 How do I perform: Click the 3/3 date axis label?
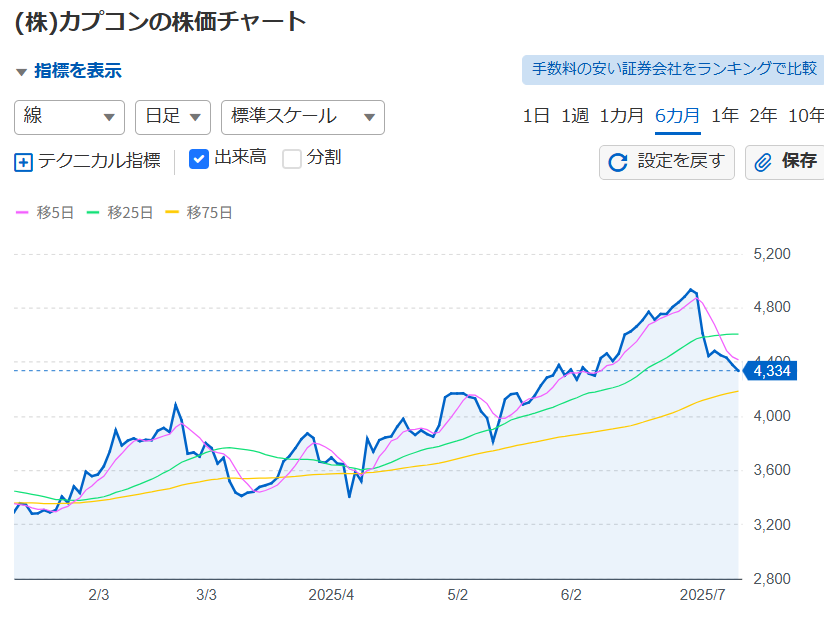coord(207,595)
